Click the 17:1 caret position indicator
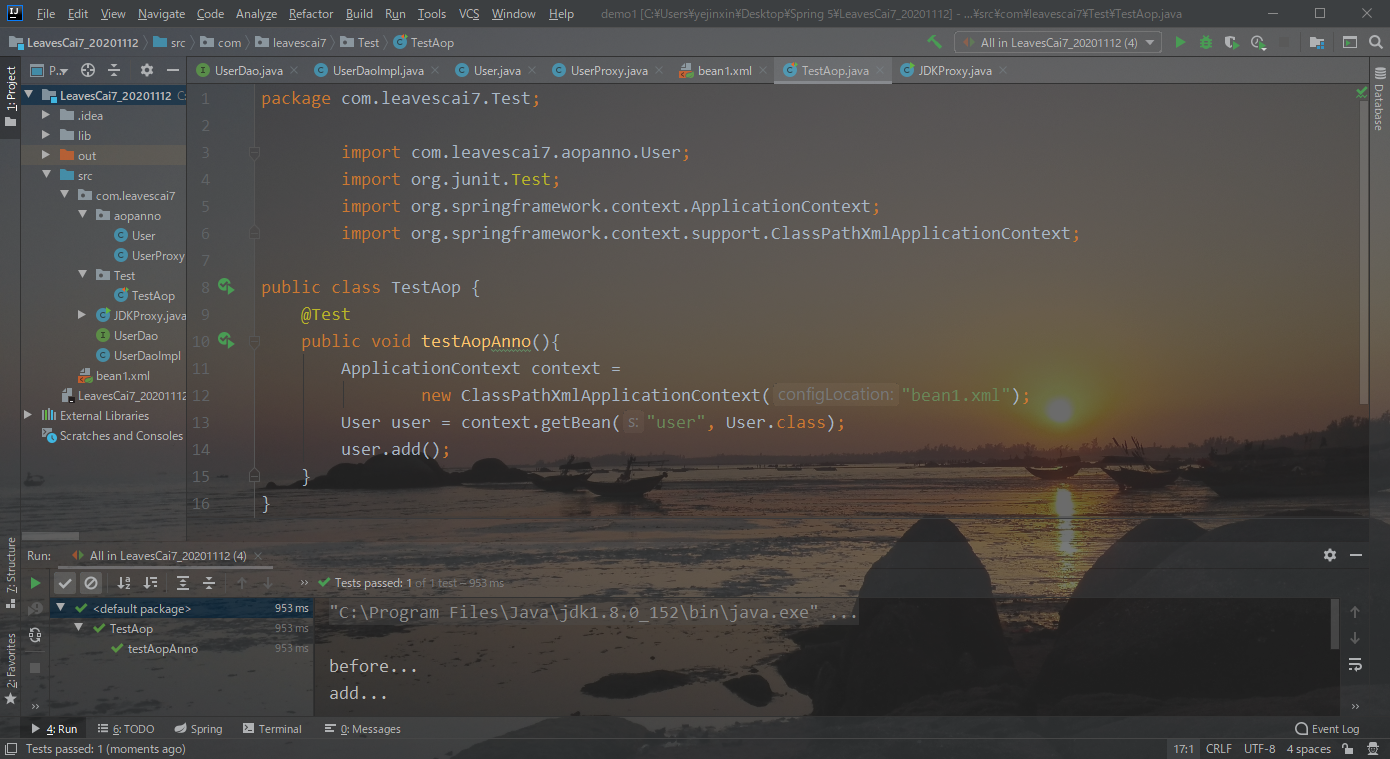 pos(1183,749)
